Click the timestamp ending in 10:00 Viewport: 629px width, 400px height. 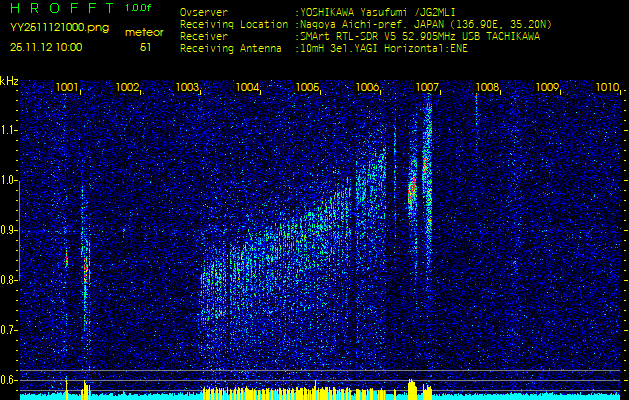coord(46,47)
